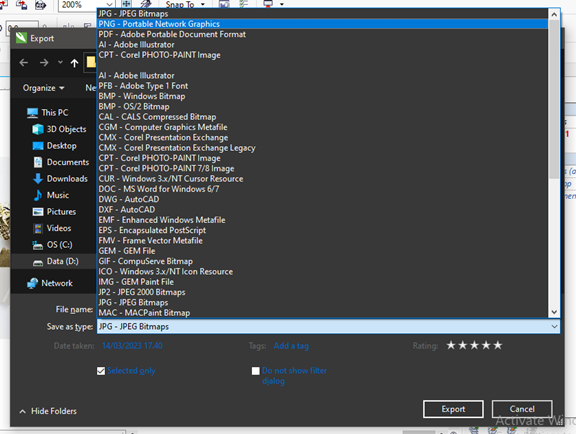Toggle the Selected only checkbox
This screenshot has width=576, height=434.
pyautogui.click(x=101, y=371)
